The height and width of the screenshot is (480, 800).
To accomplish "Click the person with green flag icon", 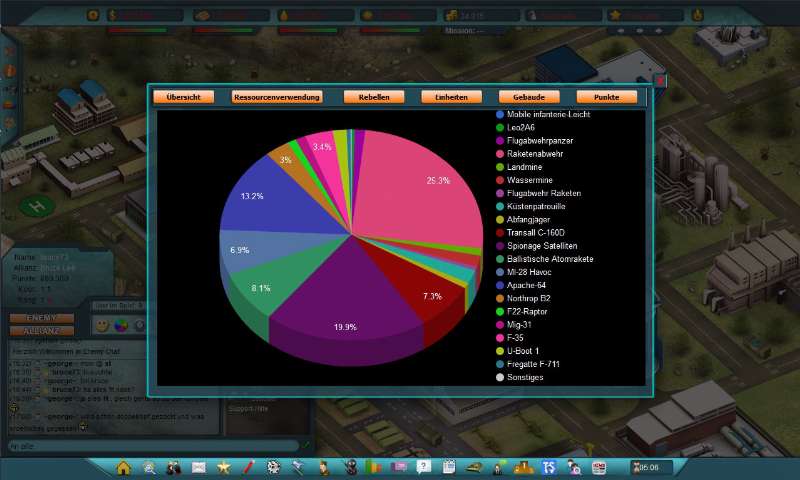I will pyautogui.click(x=499, y=467).
